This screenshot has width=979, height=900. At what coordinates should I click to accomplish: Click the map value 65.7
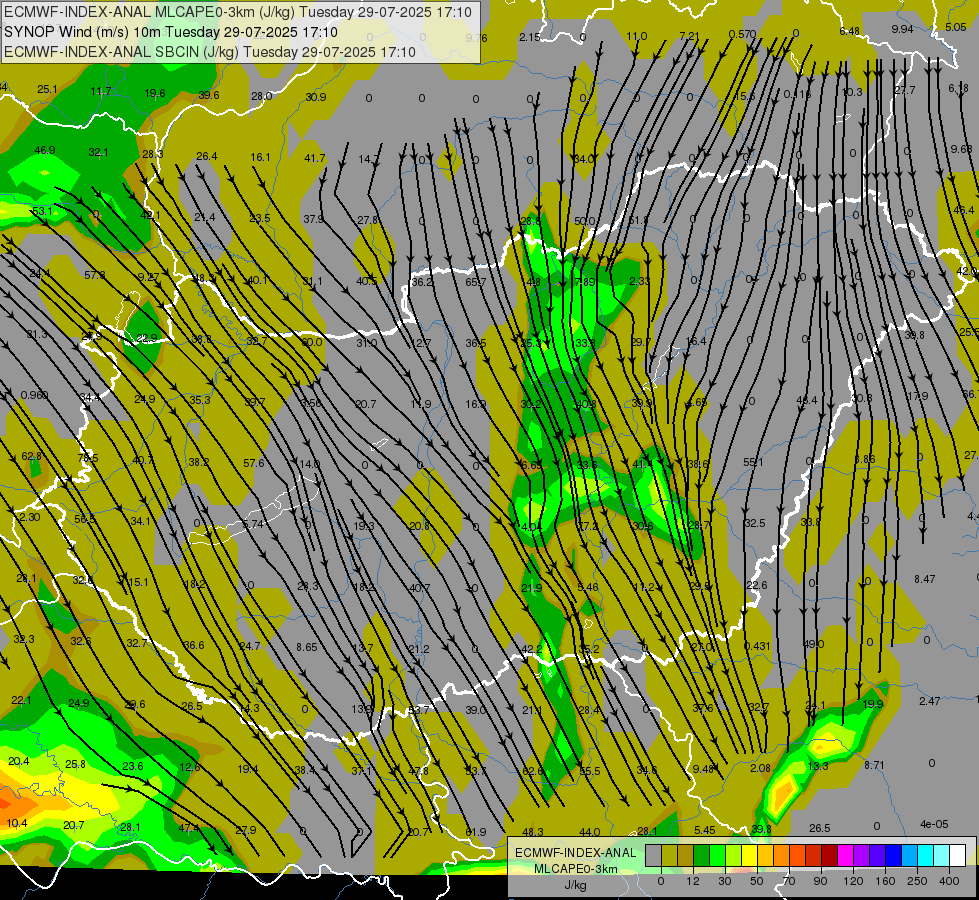coord(476,282)
